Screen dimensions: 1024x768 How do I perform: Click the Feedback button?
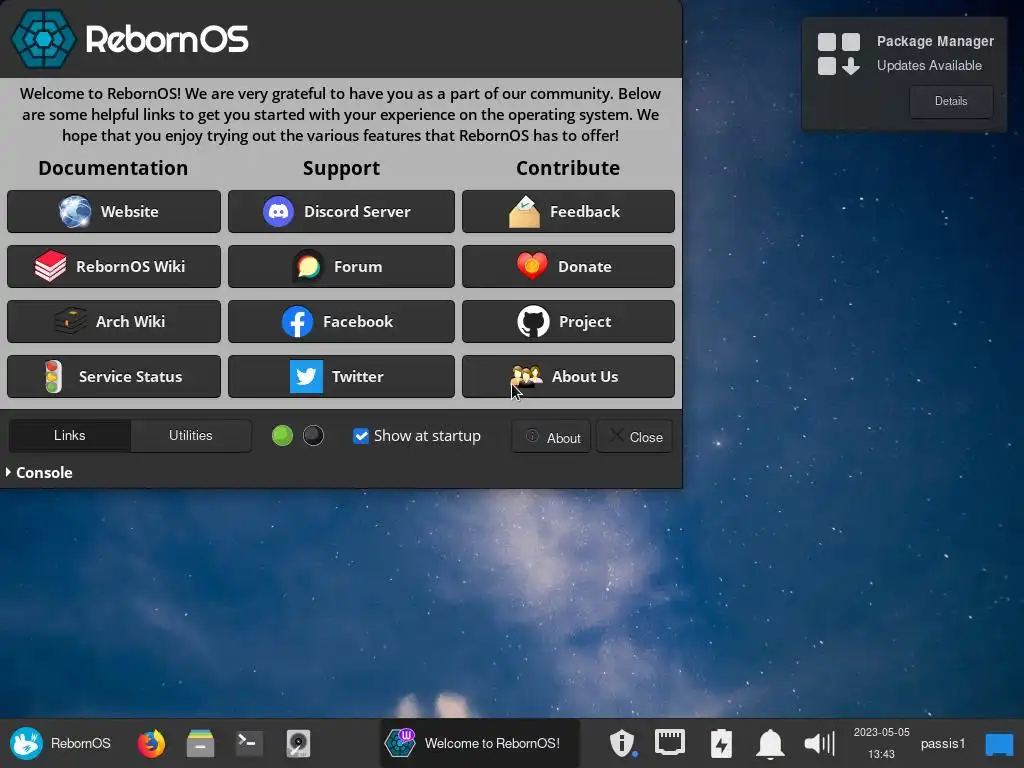click(x=568, y=212)
